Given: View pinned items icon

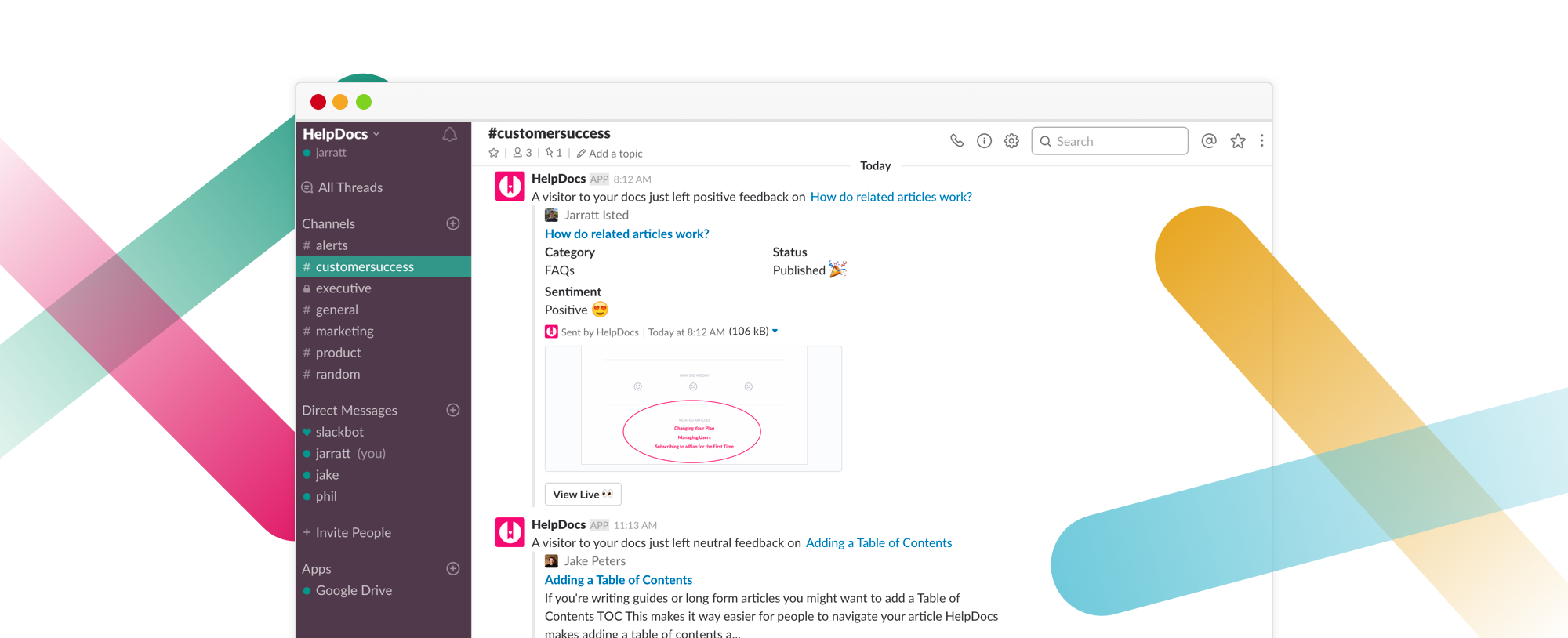Looking at the screenshot, I should click(554, 153).
